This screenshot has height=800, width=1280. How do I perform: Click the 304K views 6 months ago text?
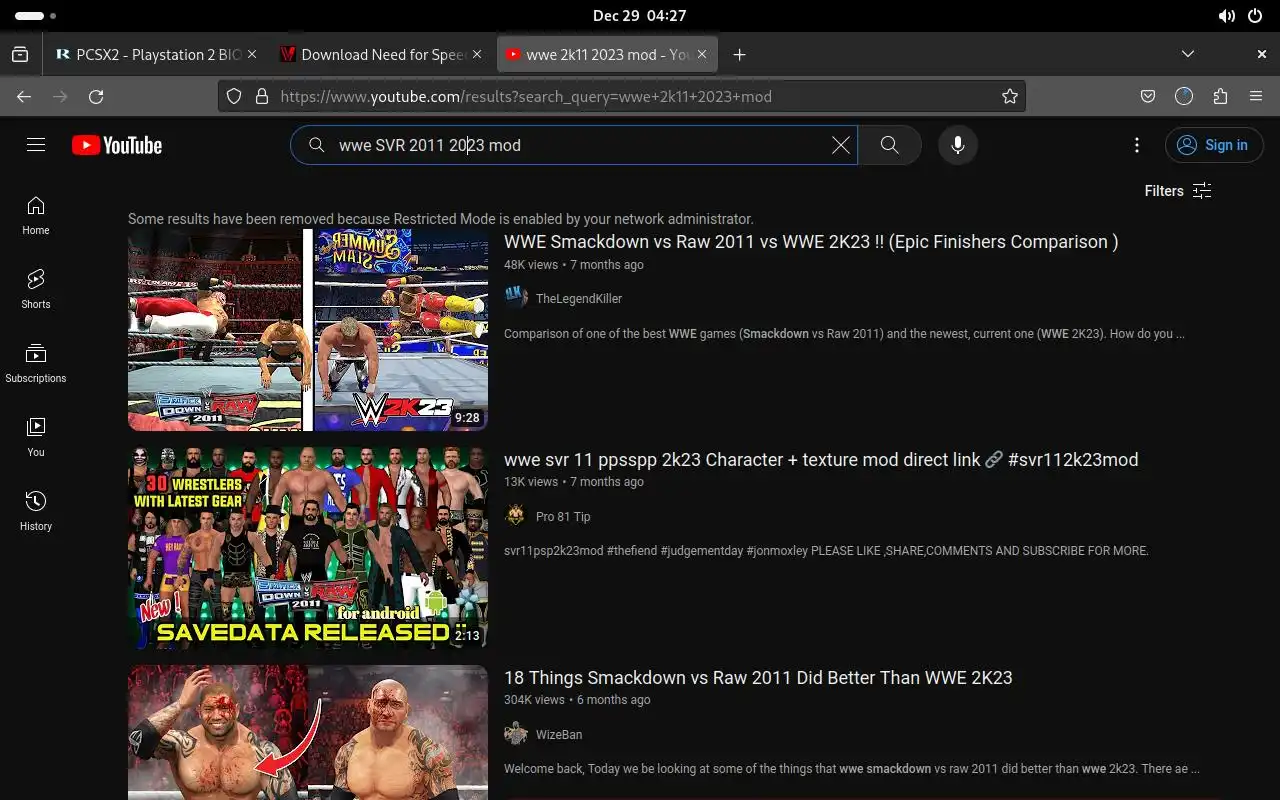(577, 700)
